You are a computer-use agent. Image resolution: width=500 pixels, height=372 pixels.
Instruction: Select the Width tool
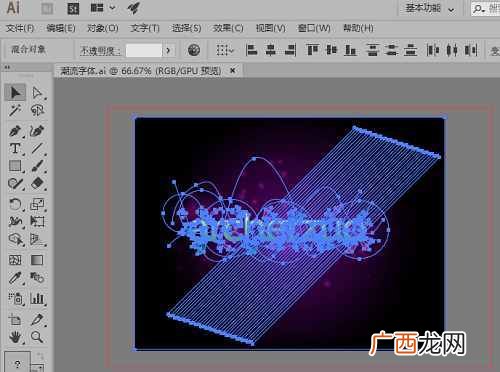pos(15,221)
